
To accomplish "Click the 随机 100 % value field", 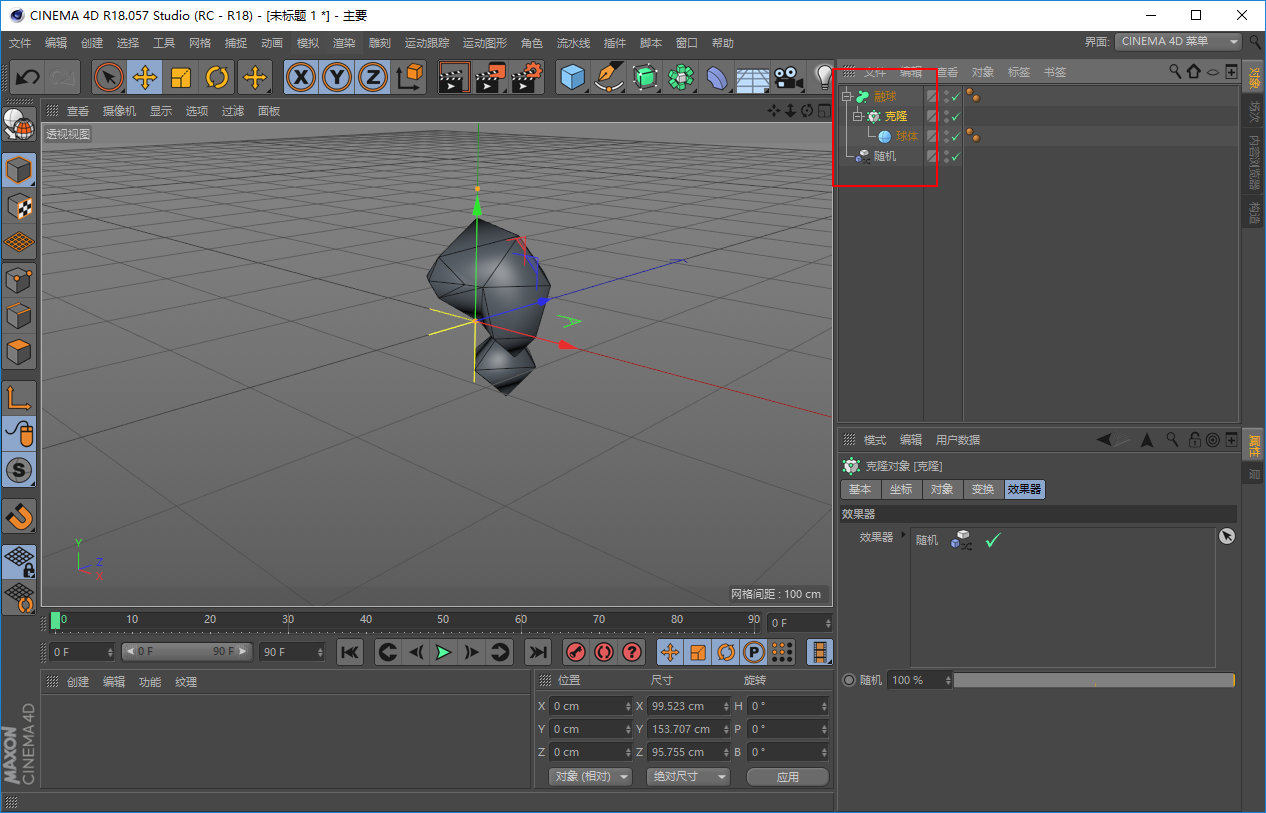I will (x=918, y=680).
